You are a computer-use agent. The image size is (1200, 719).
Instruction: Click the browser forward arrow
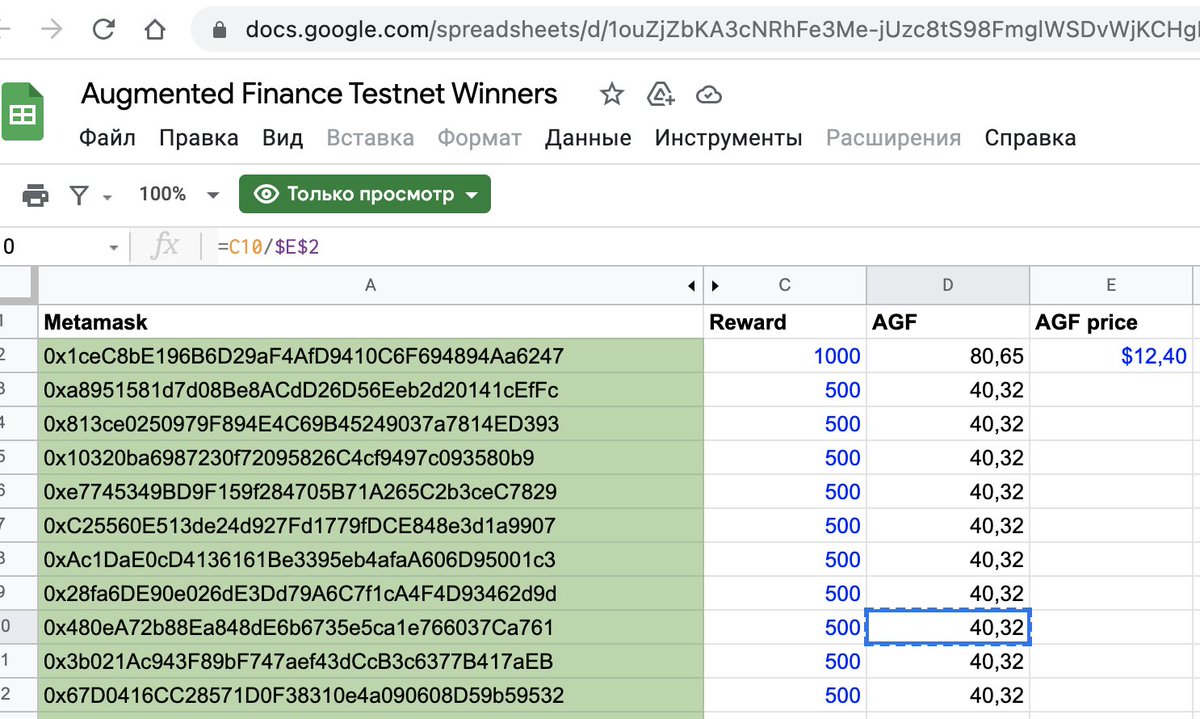(x=50, y=28)
